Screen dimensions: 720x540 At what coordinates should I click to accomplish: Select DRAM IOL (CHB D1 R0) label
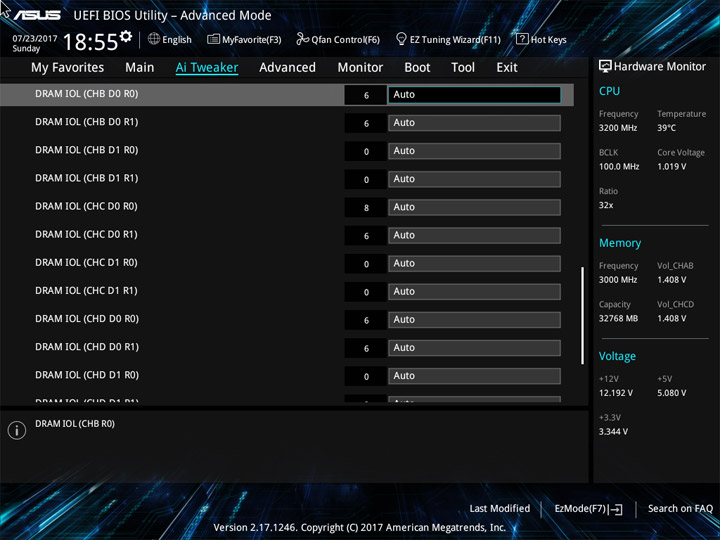click(87, 150)
